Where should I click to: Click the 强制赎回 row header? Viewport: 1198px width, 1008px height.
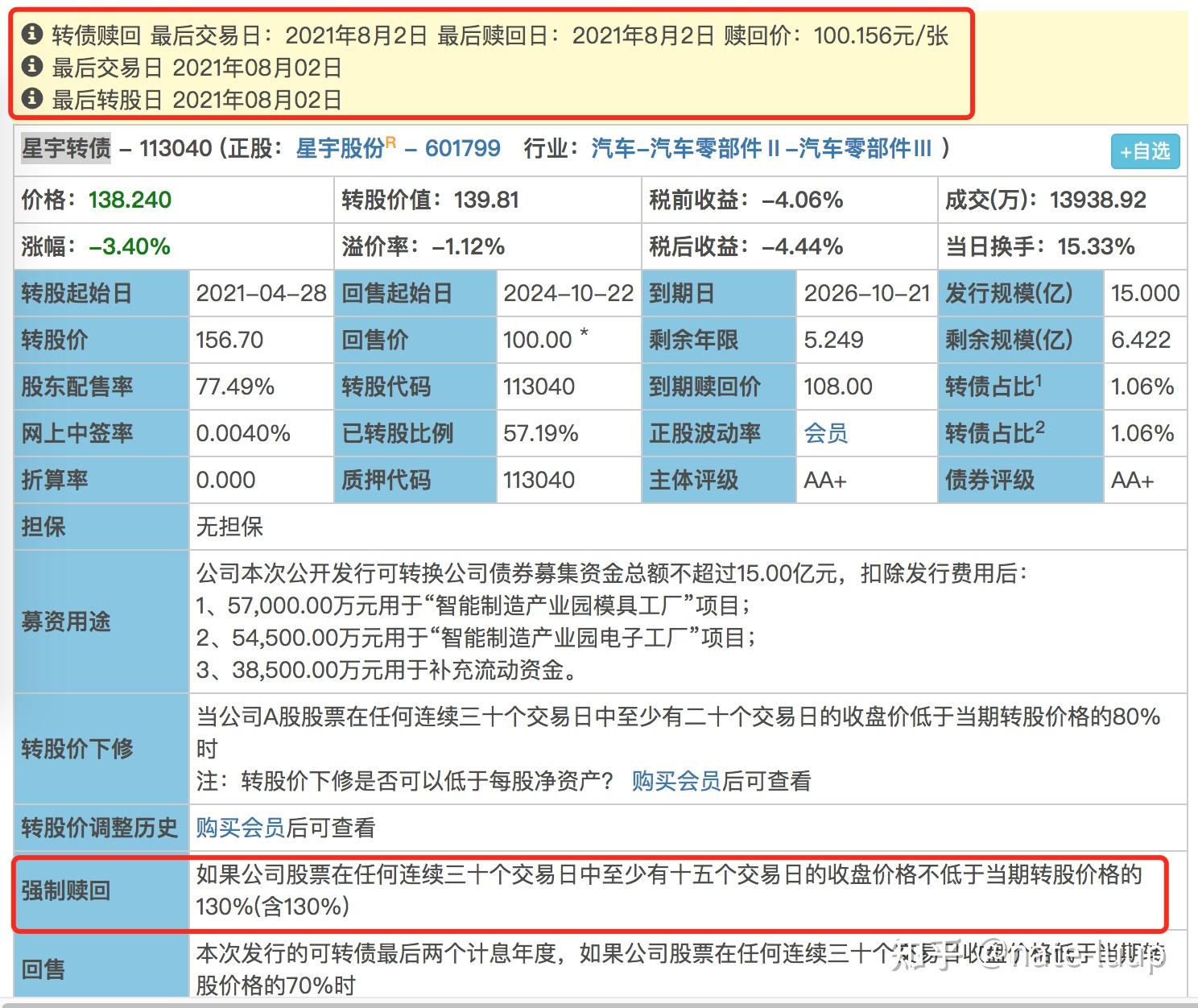101,890
